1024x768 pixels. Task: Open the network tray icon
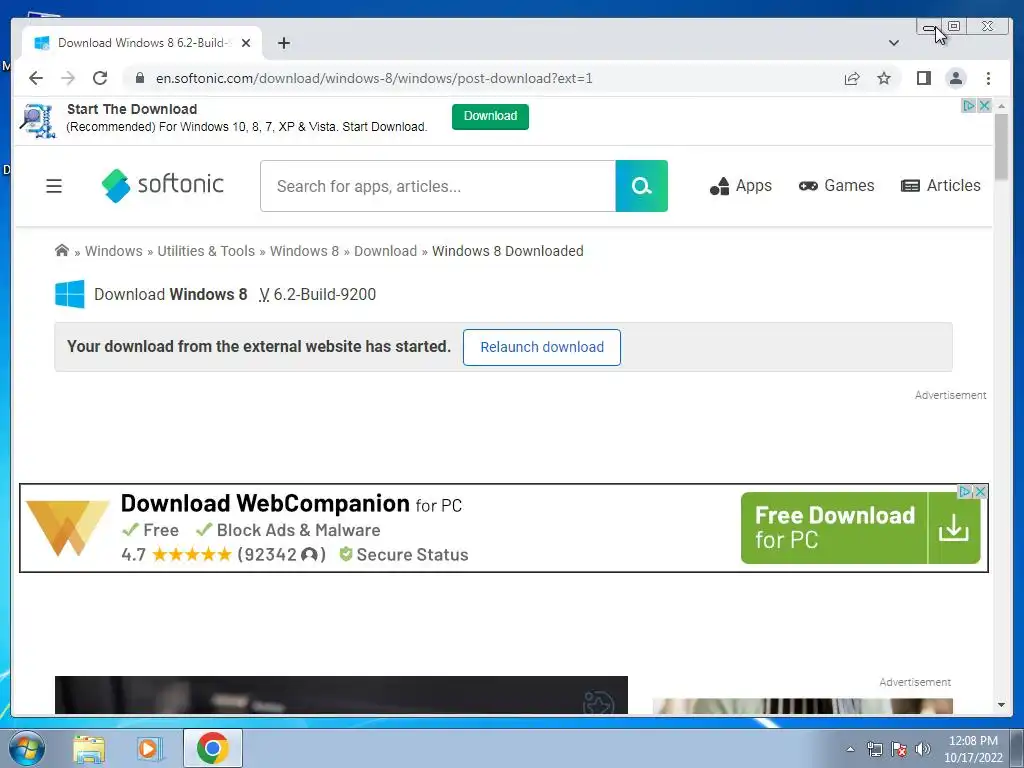(874, 749)
